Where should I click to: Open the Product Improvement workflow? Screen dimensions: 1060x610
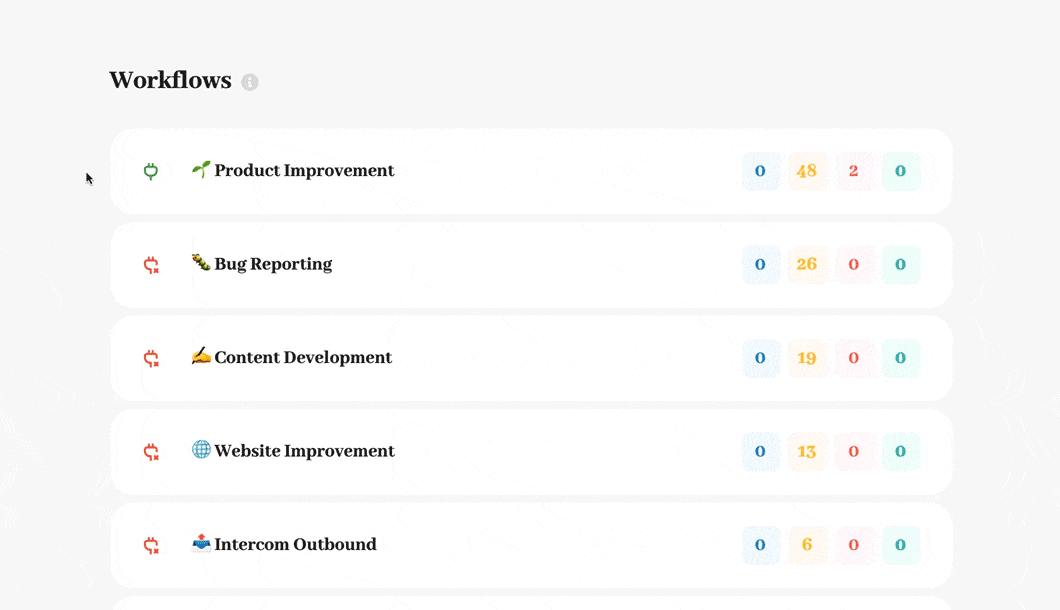tap(304, 171)
